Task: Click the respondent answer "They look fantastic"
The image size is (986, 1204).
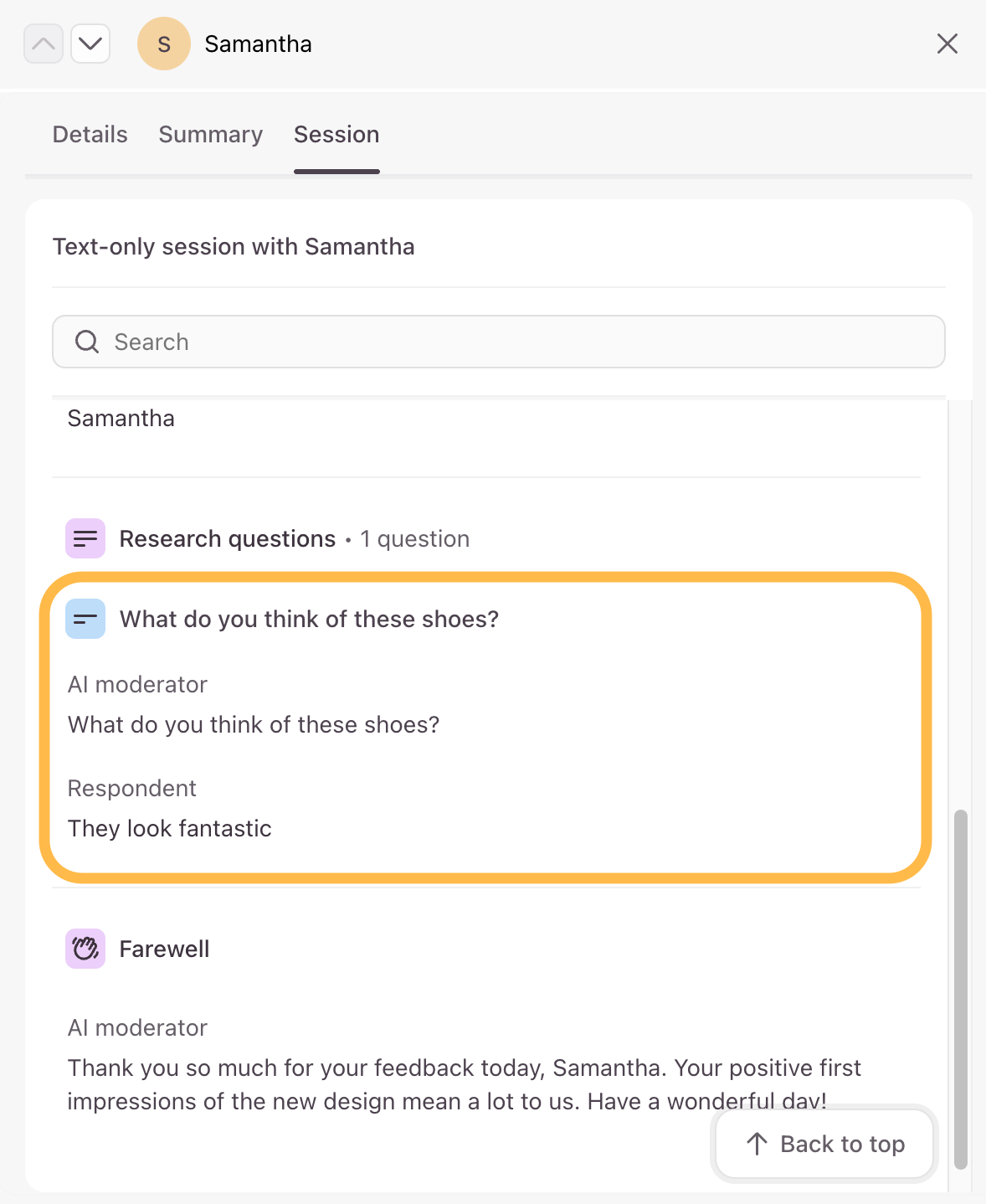Action: (x=170, y=828)
